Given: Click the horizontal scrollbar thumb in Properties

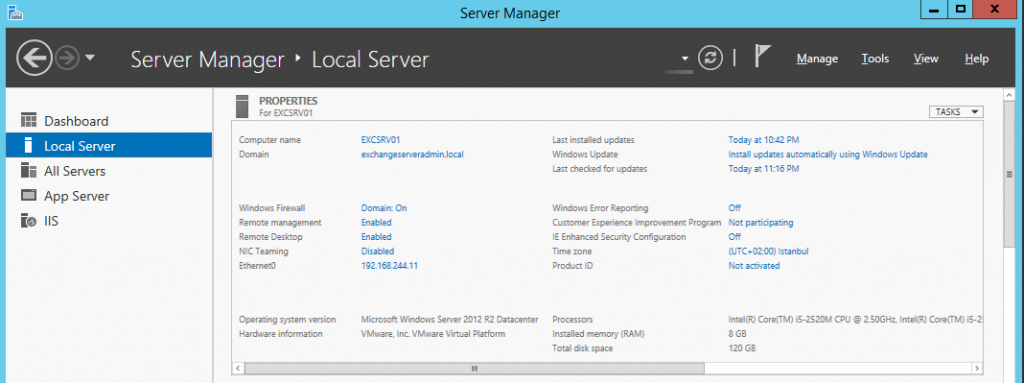Looking at the screenshot, I should [x=475, y=369].
